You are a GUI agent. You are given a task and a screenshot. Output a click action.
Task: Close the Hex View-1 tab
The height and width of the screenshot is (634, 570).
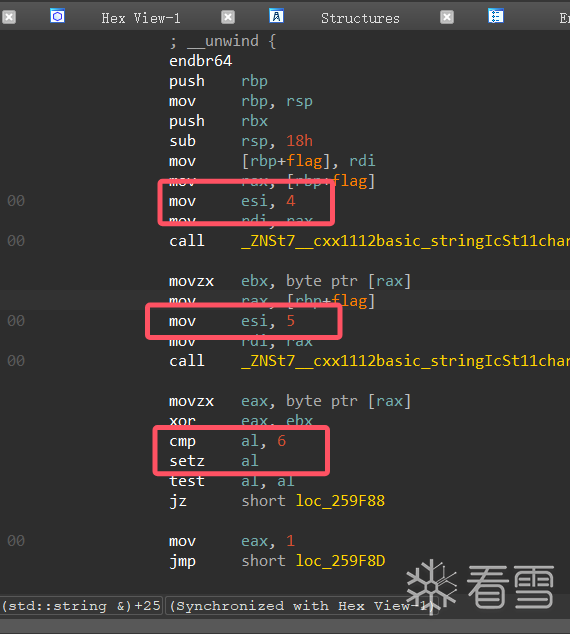[x=228, y=17]
